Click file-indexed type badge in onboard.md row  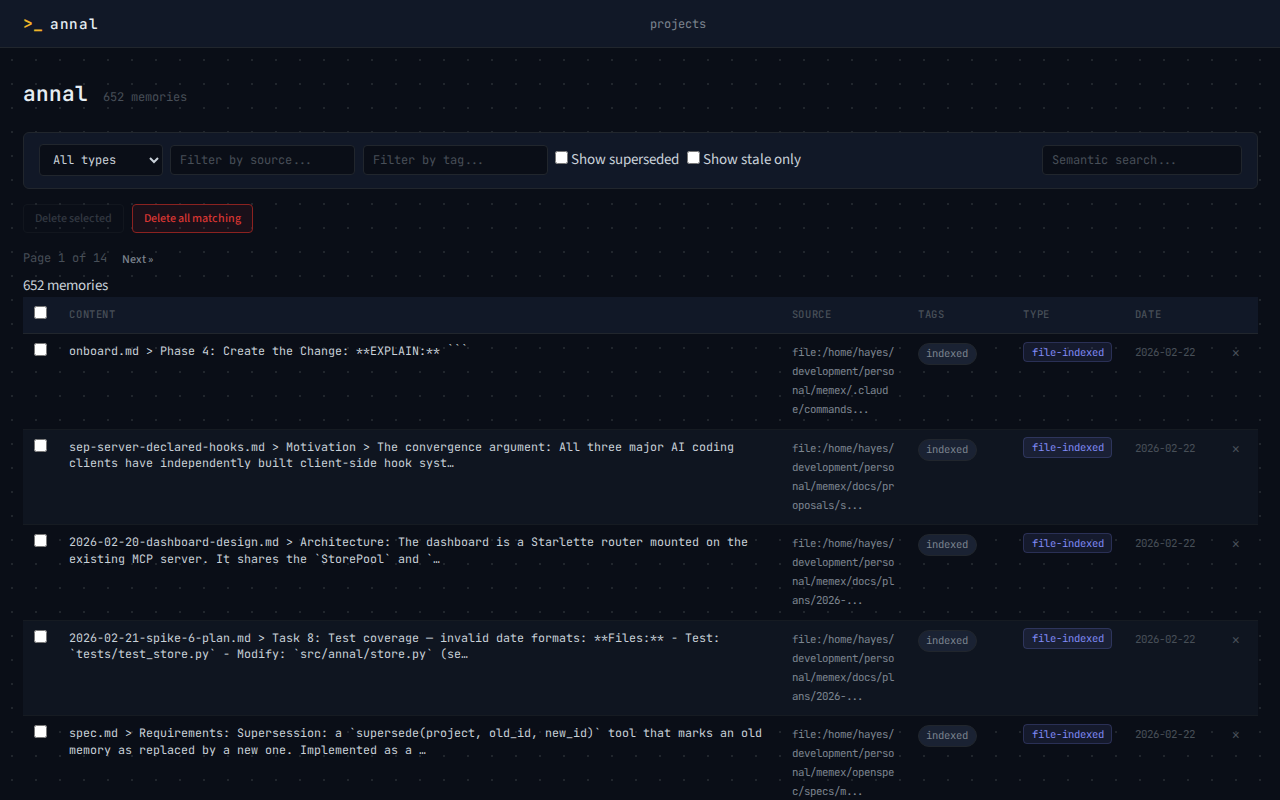(1067, 352)
